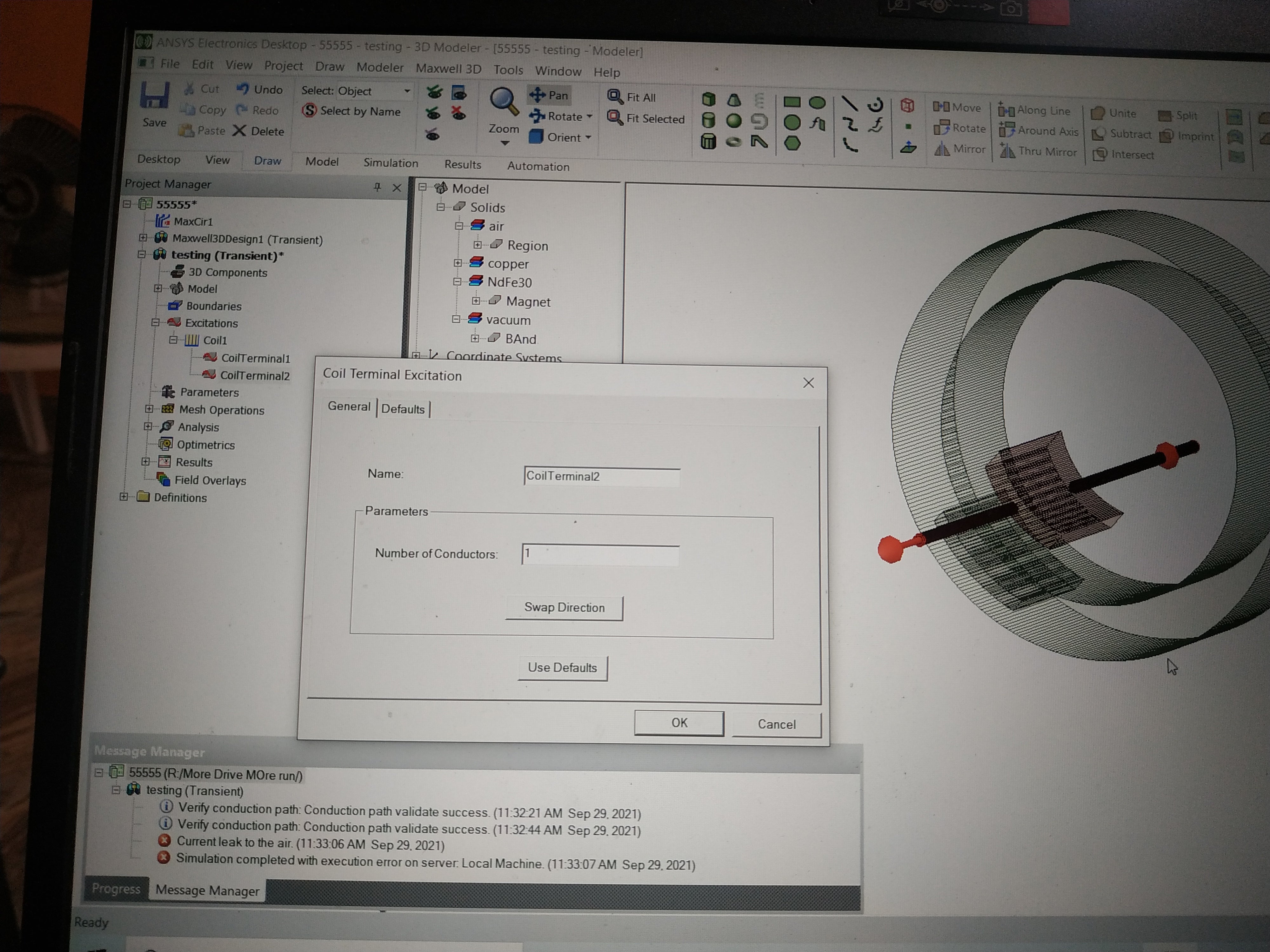The height and width of the screenshot is (952, 1270).
Task: Open the Modeler menu
Action: [380, 67]
